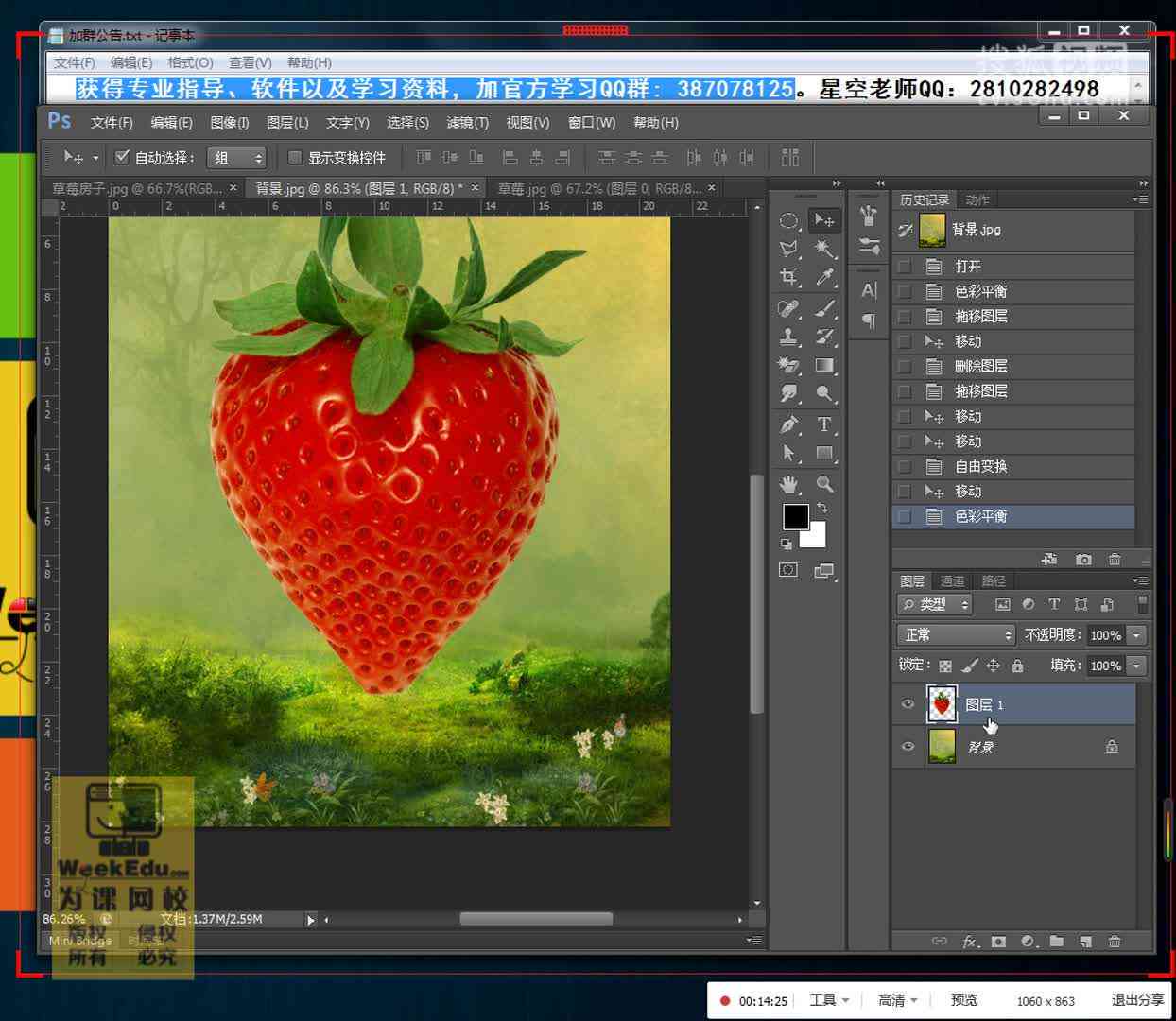Toggle lock all padlock icon
The height and width of the screenshot is (1021, 1176).
click(x=1017, y=666)
